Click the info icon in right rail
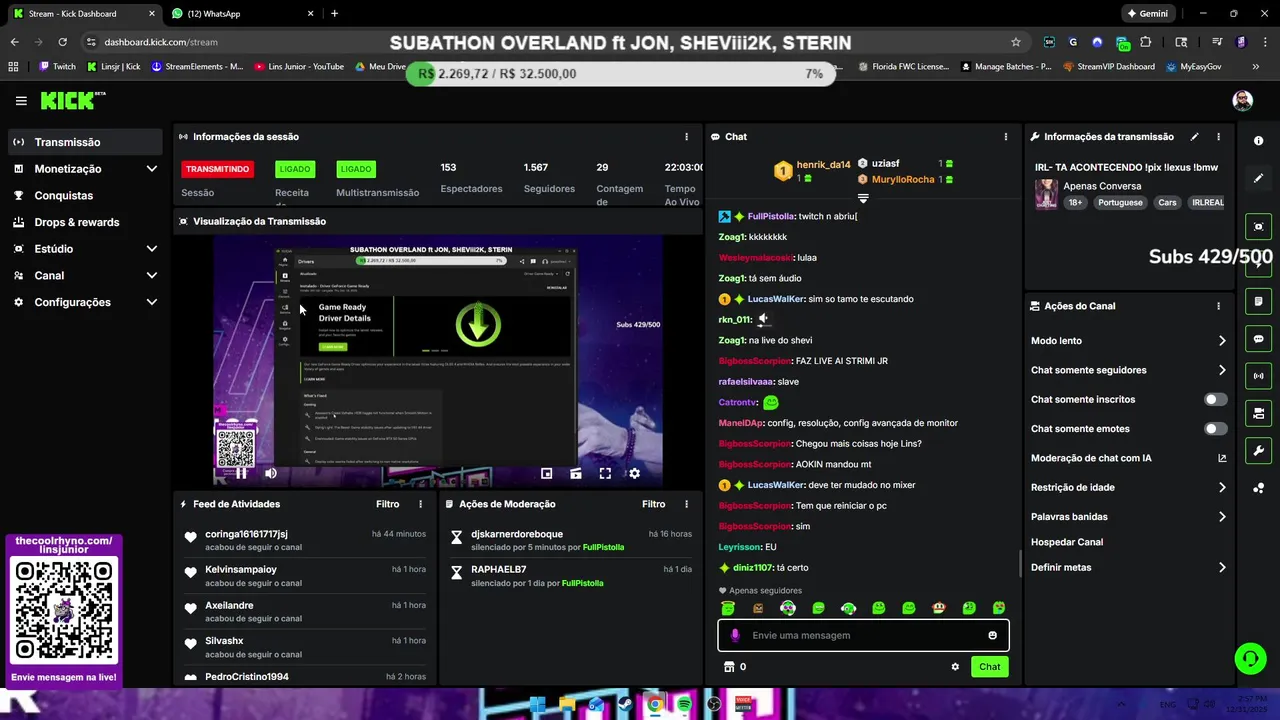Viewport: 1280px width, 720px height. tap(1259, 141)
